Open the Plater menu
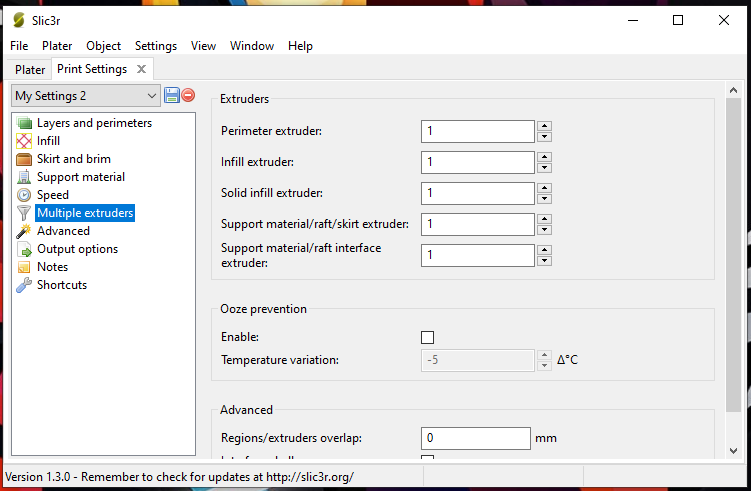Screen dimensions: 751x492 [57, 46]
